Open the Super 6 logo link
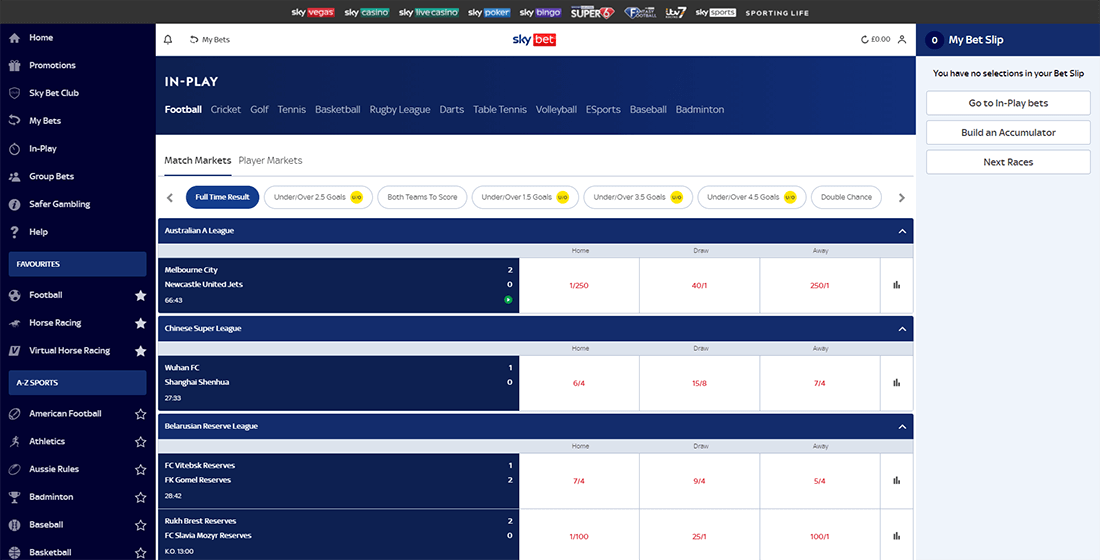 point(593,13)
